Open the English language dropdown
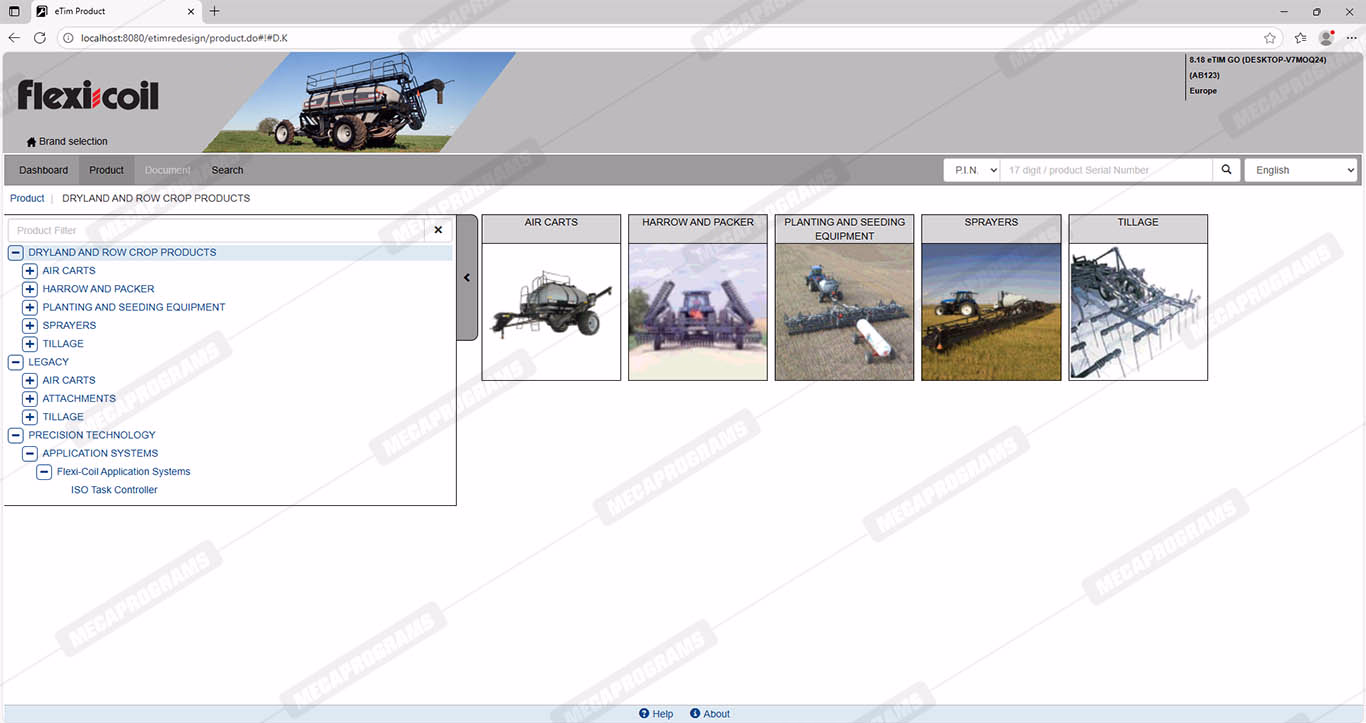Screen dimensions: 1366x723 pos(1300,170)
